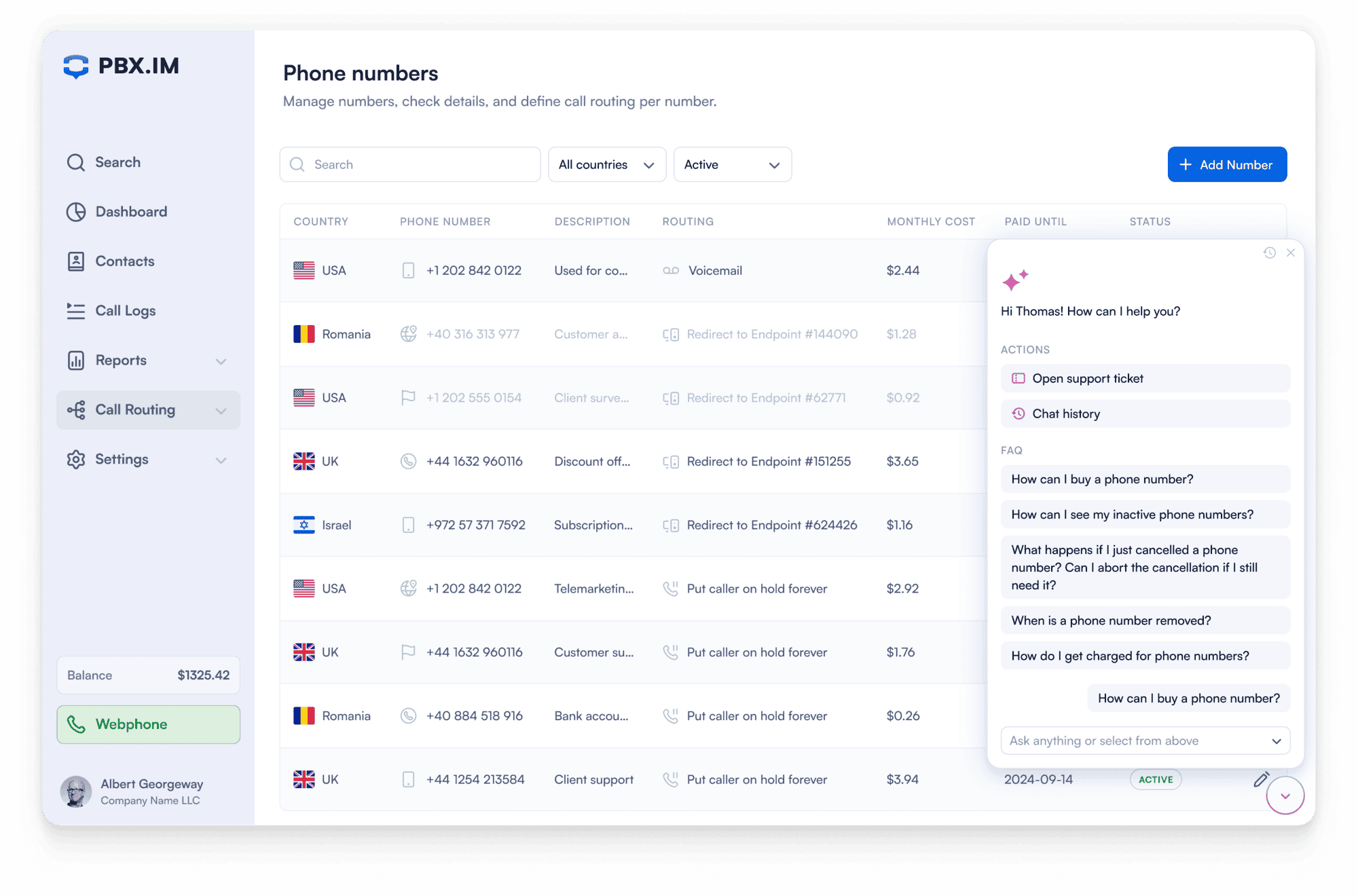
Task: Click the Add Number button
Action: (1227, 164)
